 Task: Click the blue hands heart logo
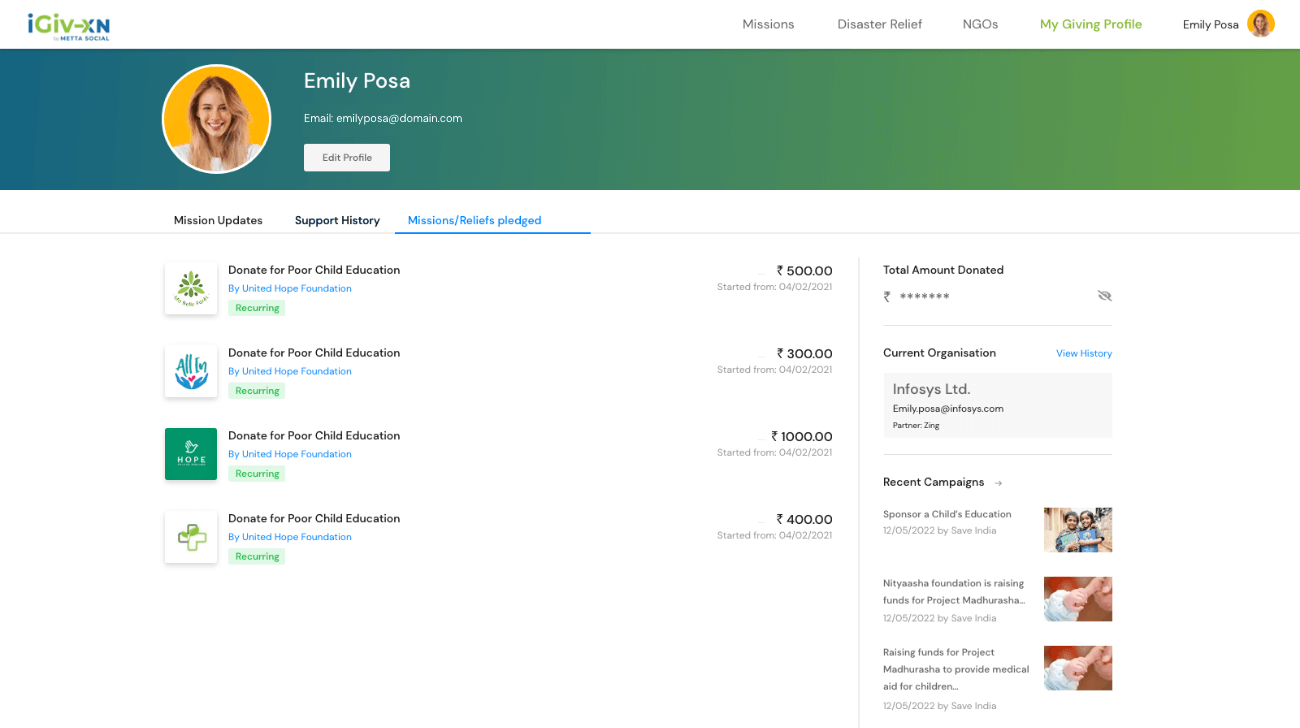(191, 372)
